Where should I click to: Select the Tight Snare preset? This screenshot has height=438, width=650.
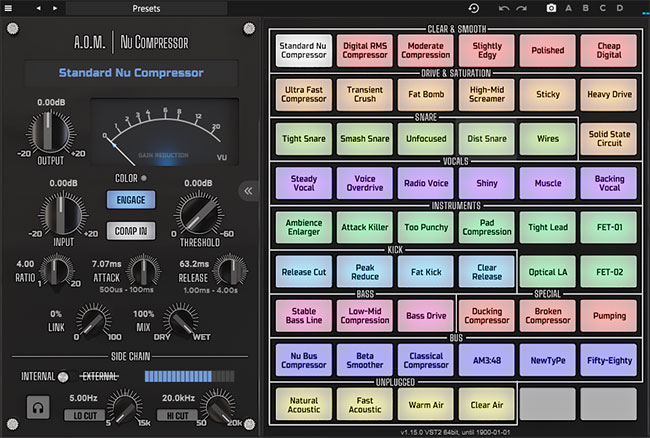[x=304, y=139]
